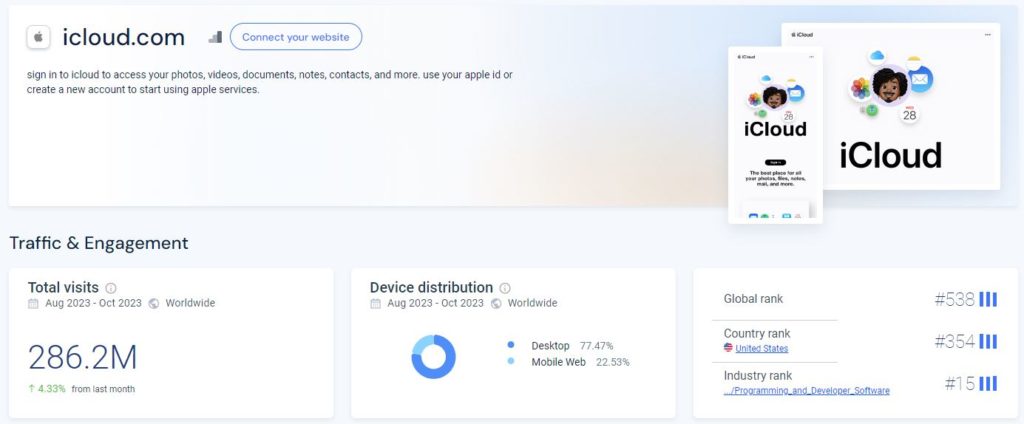Click the info icon beside Total visits
The width and height of the screenshot is (1024, 424).
pos(111,288)
